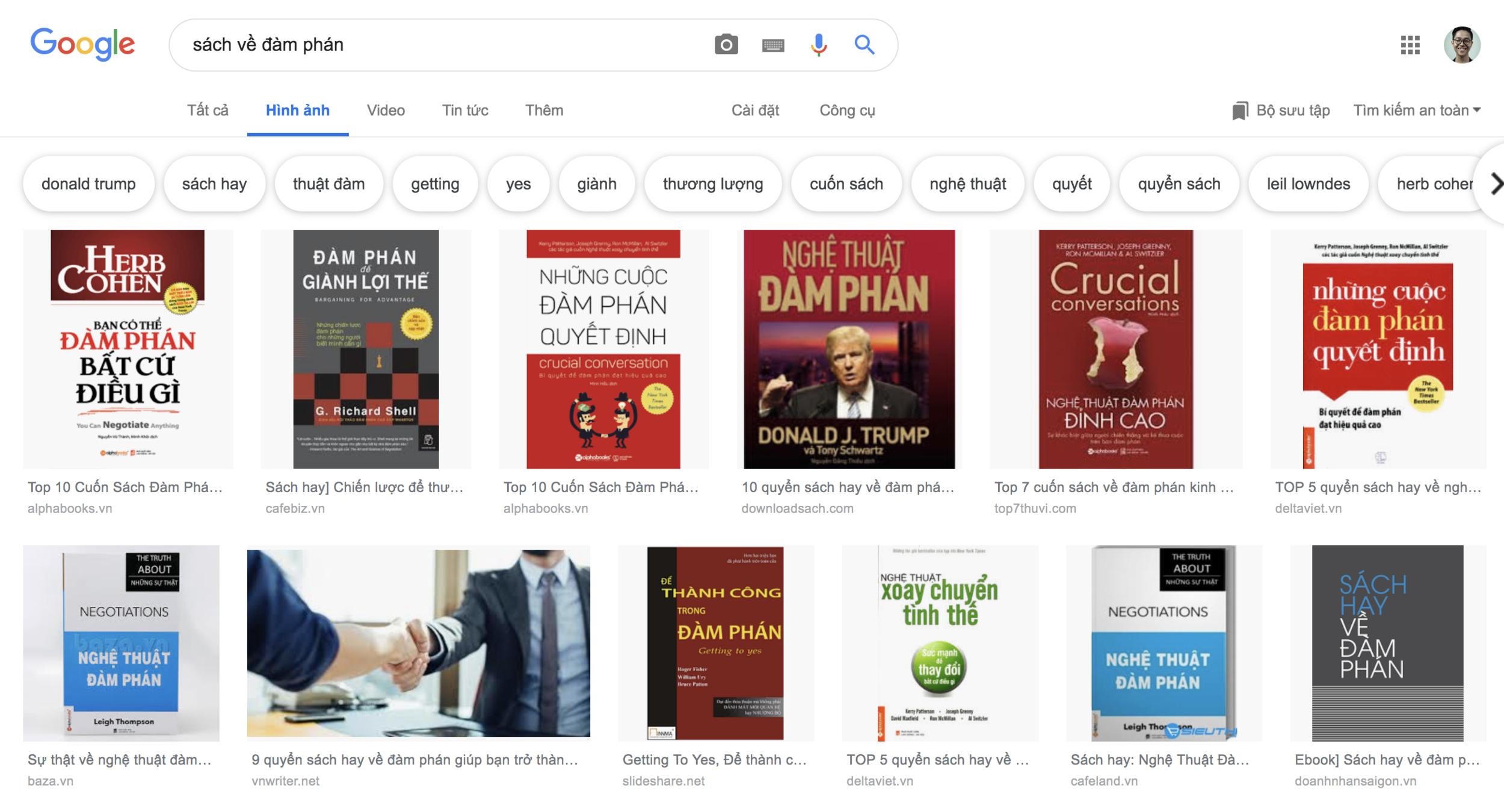1504x812 pixels.
Task: Start voice search with microphone icon
Action: click(x=818, y=45)
